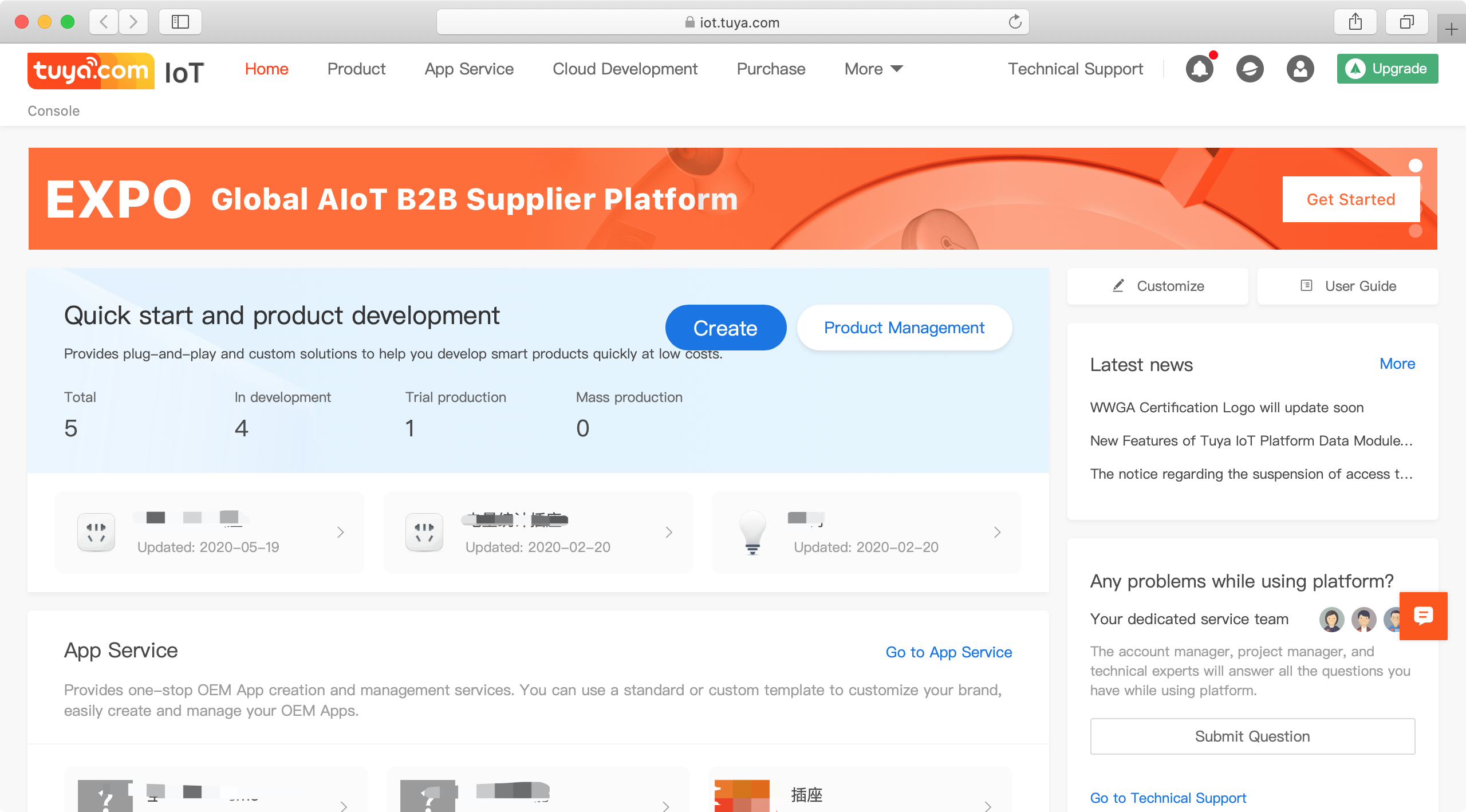
Task: Toggle the Safari sidebar icon
Action: click(180, 22)
